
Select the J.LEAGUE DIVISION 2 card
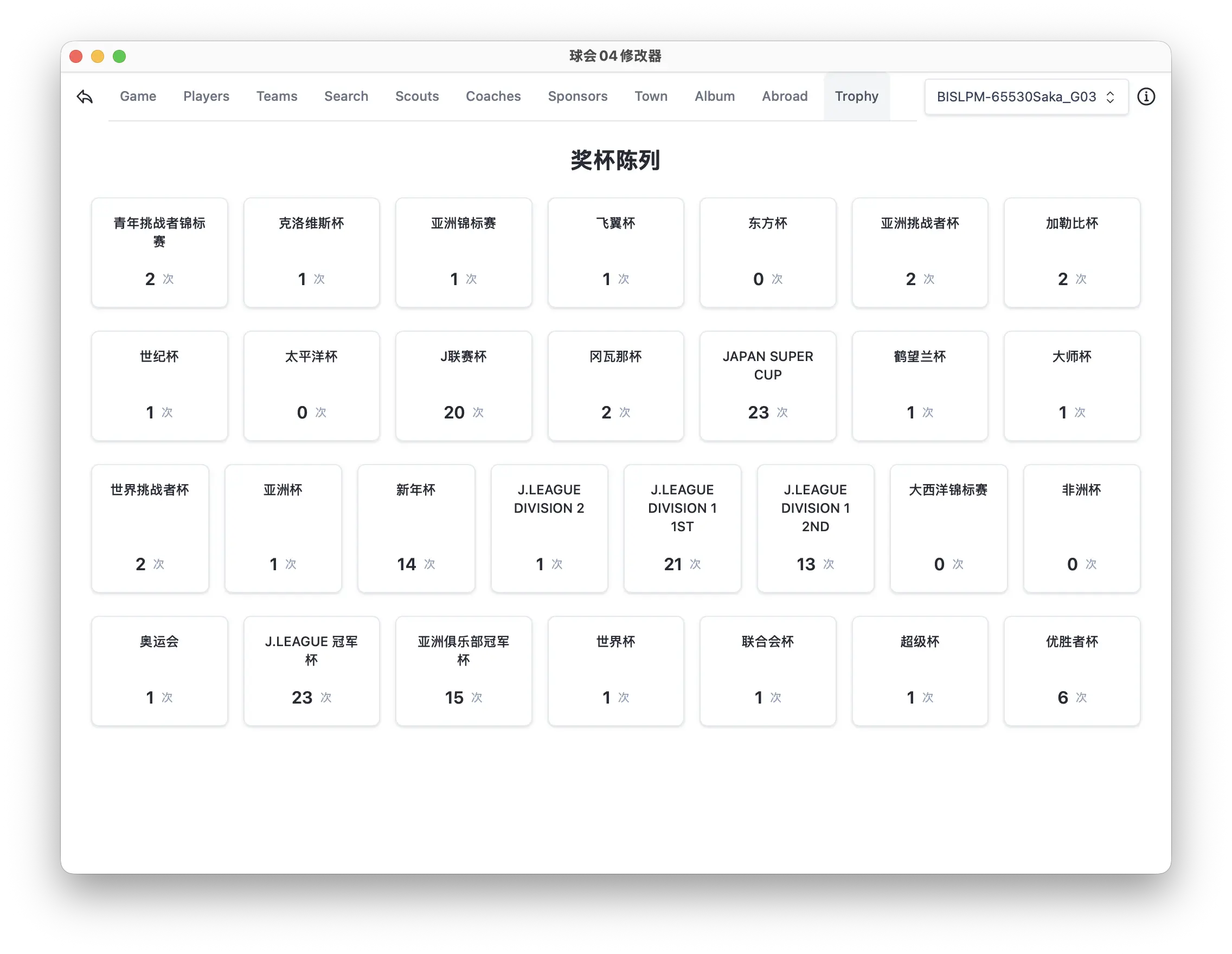click(x=549, y=528)
